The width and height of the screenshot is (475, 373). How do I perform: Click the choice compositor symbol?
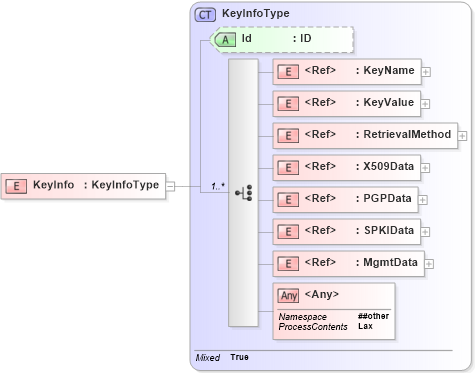click(244, 193)
